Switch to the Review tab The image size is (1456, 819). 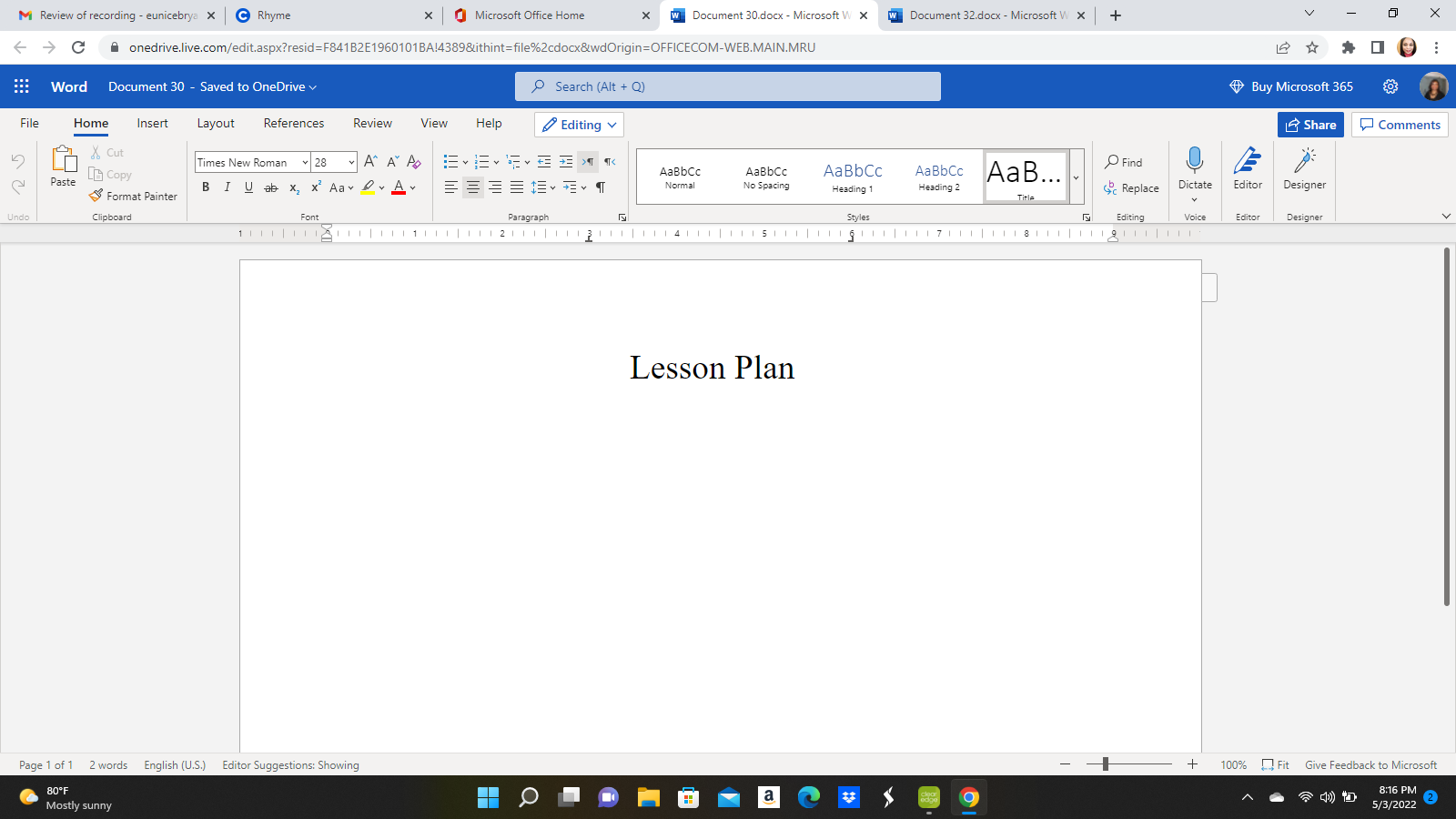372,123
